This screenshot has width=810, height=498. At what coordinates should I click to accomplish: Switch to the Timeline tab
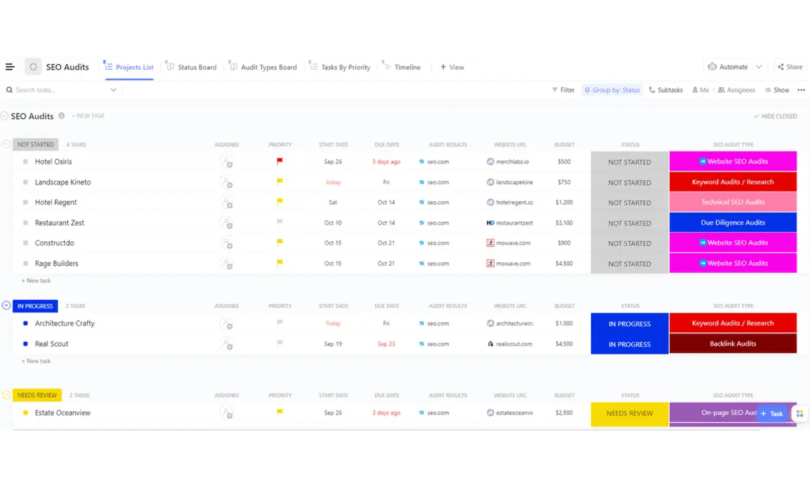[400, 67]
